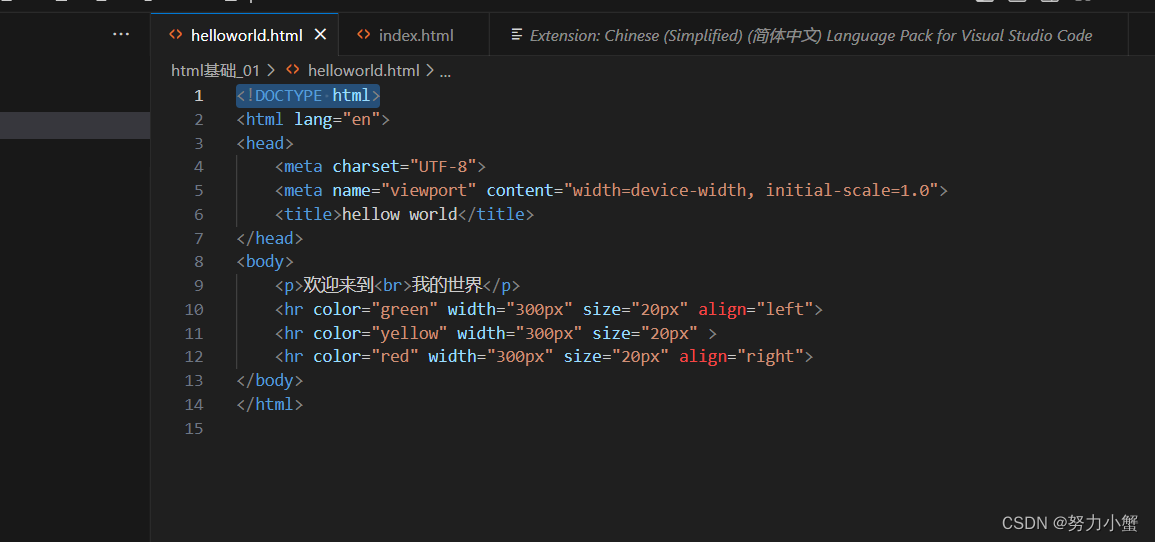Viewport: 1155px width, 542px height.
Task: Expand the breadcrumb ellipsis symbol list
Action: tap(445, 71)
